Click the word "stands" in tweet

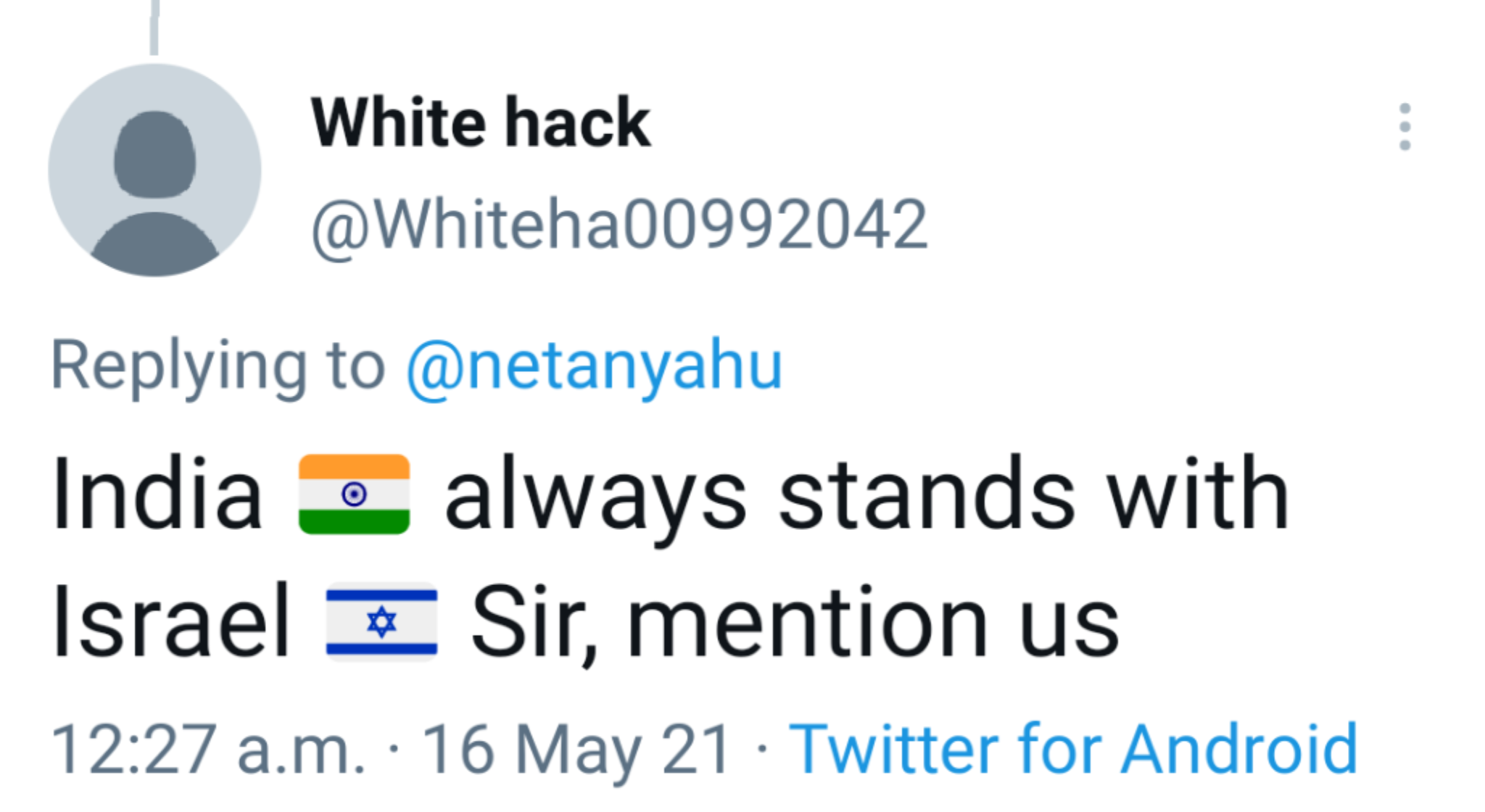(x=926, y=494)
